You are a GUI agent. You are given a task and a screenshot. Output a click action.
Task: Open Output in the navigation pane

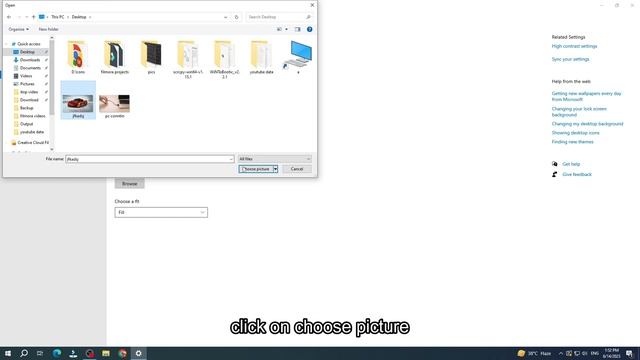click(27, 124)
